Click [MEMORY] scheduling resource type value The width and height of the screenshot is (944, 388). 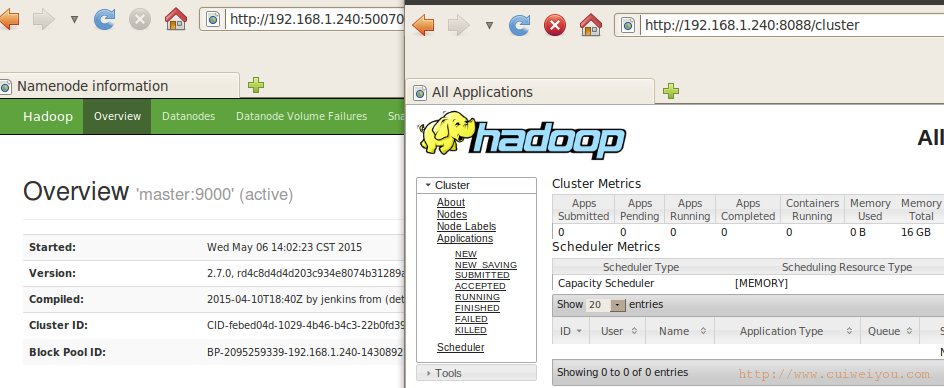coord(761,283)
